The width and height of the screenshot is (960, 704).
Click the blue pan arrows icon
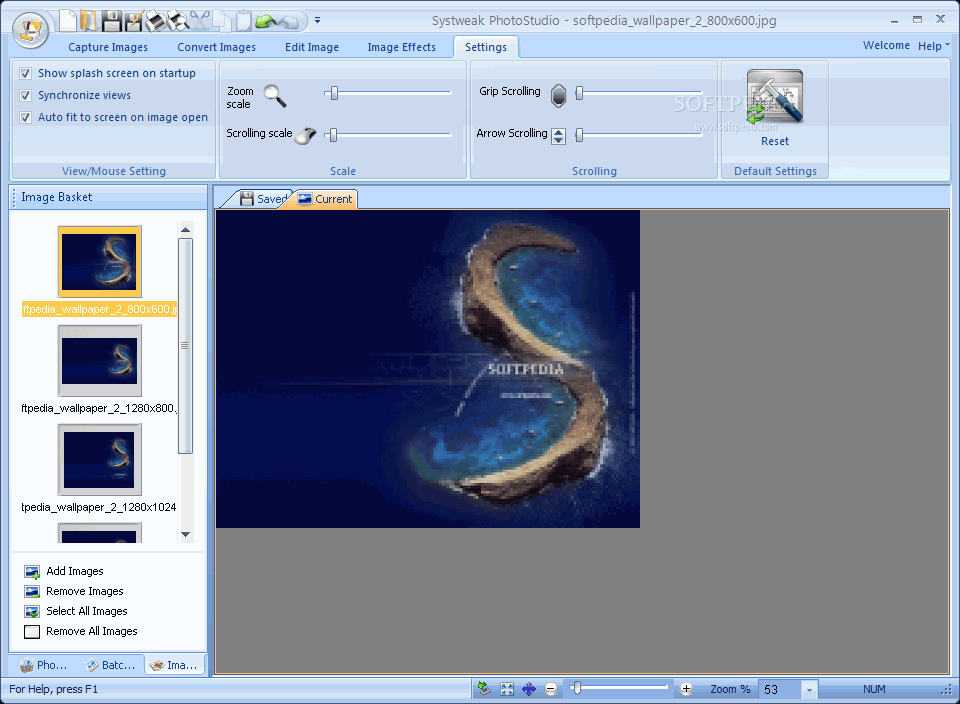tap(529, 689)
